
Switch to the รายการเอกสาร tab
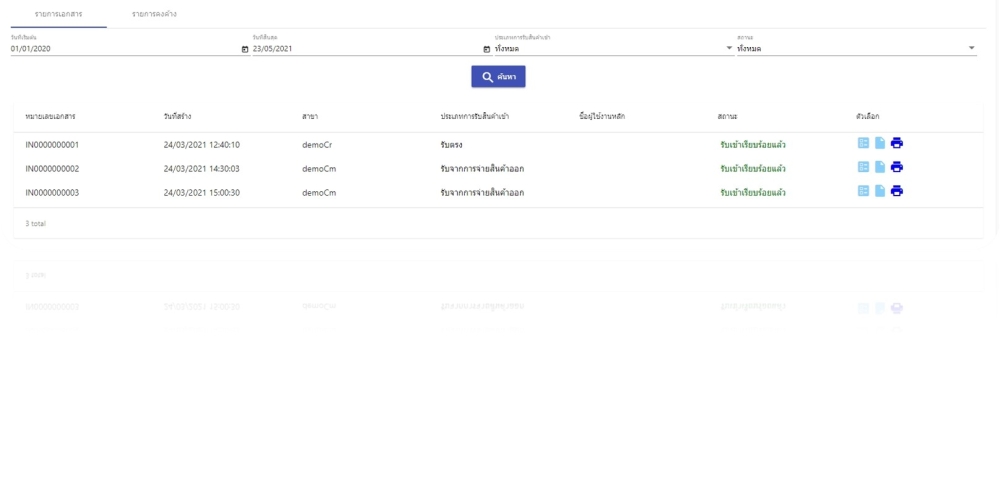(x=58, y=13)
